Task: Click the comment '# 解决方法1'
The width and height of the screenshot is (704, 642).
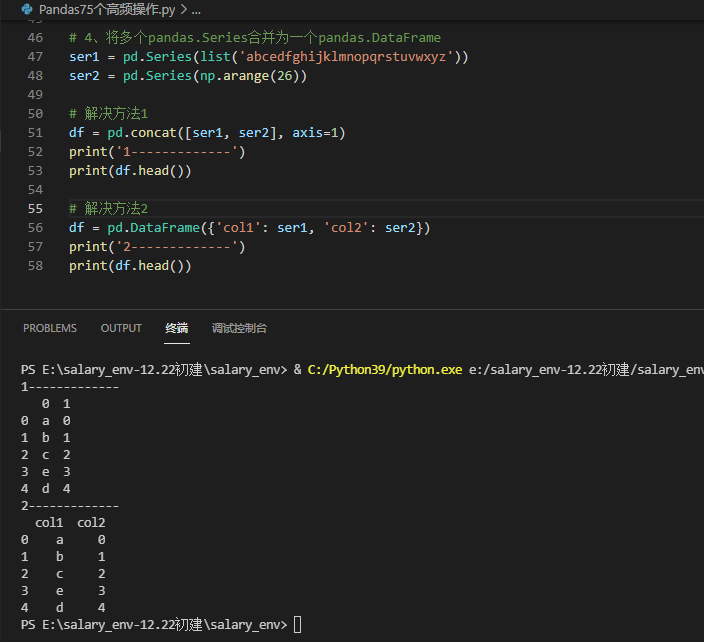Action: tap(109, 114)
